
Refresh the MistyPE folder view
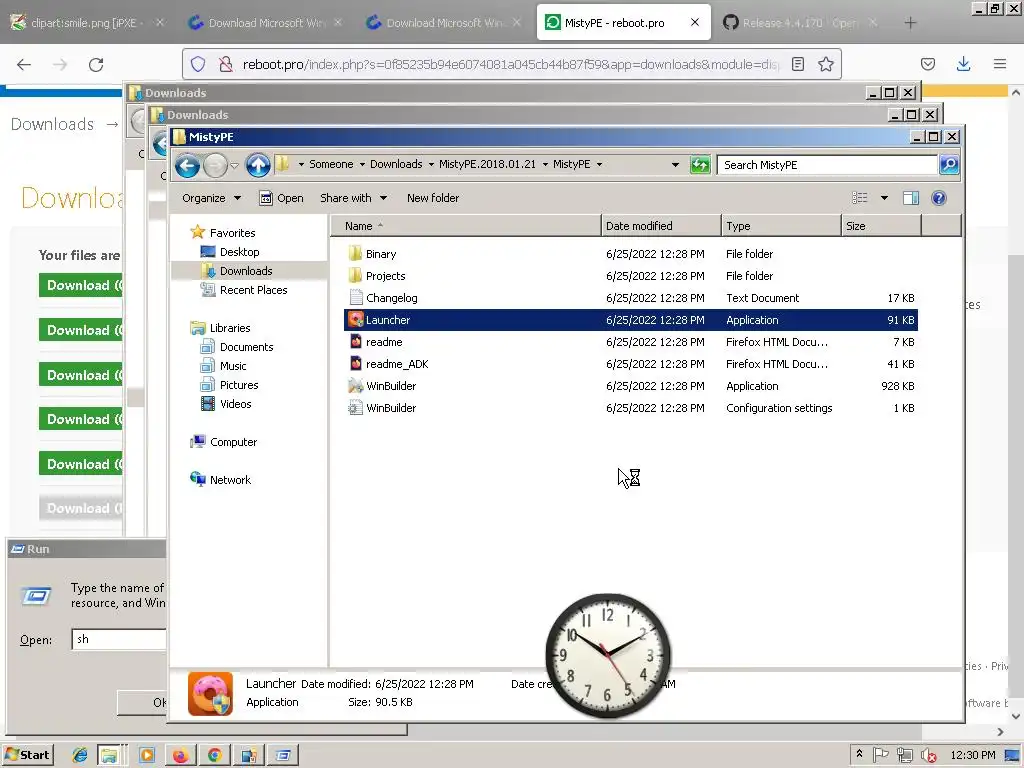point(700,165)
